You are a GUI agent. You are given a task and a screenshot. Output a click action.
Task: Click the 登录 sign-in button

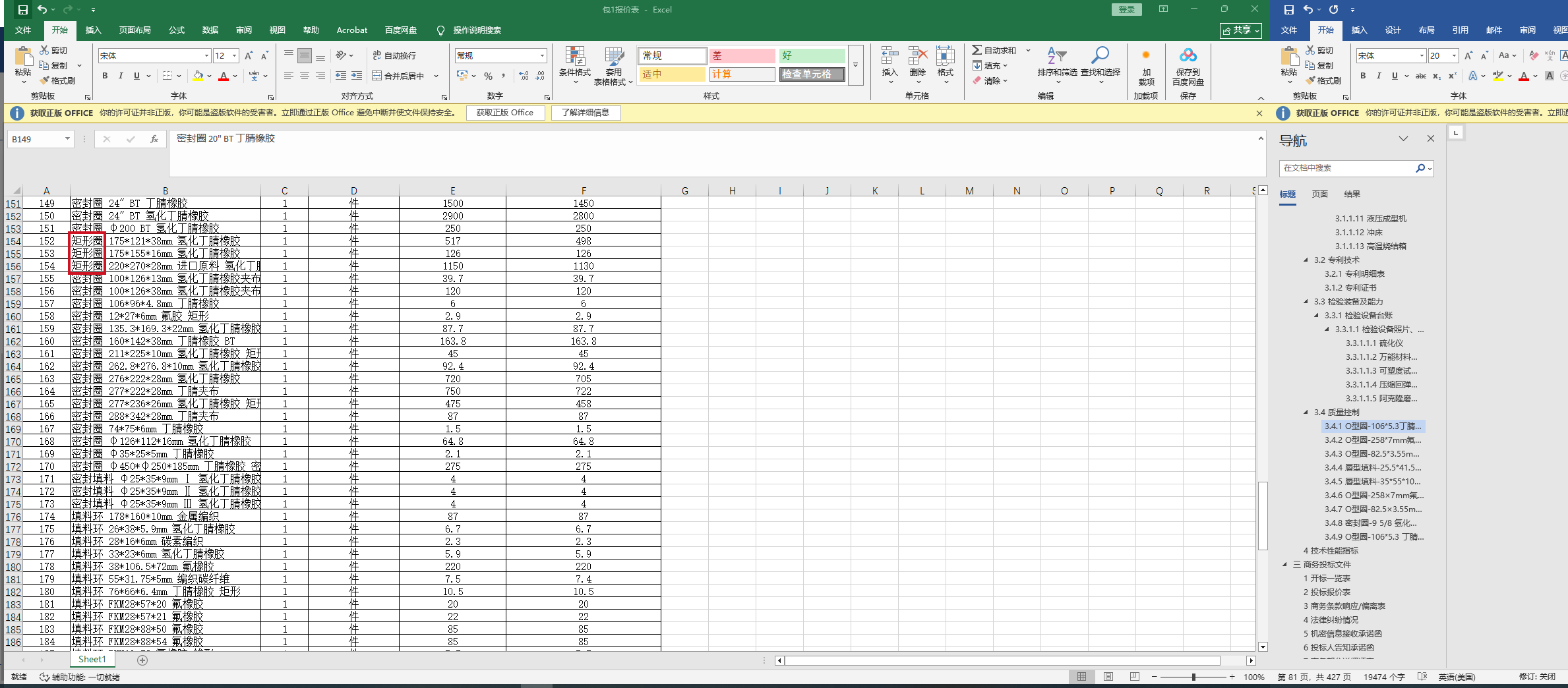1127,10
